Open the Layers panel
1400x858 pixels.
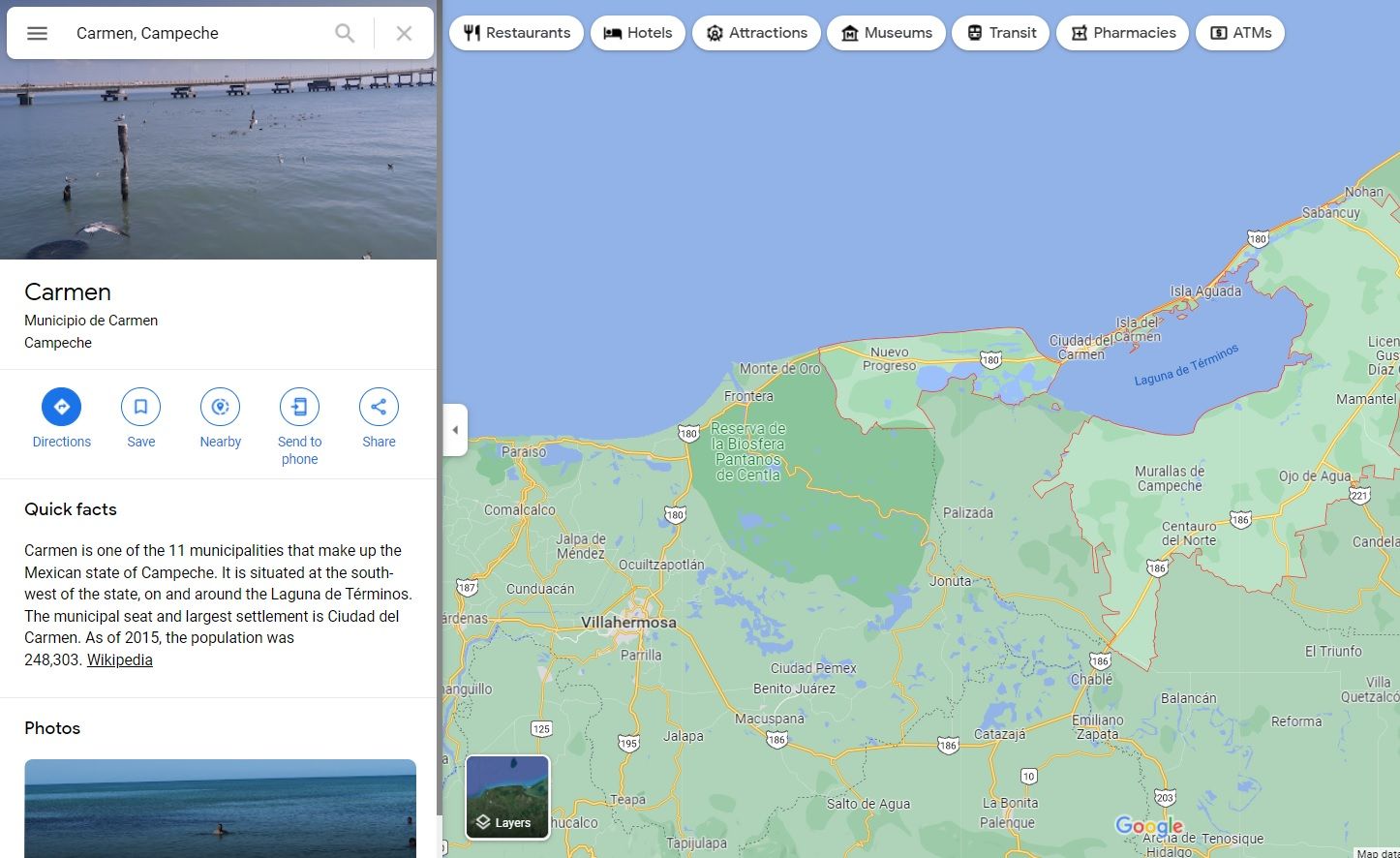pos(506,796)
